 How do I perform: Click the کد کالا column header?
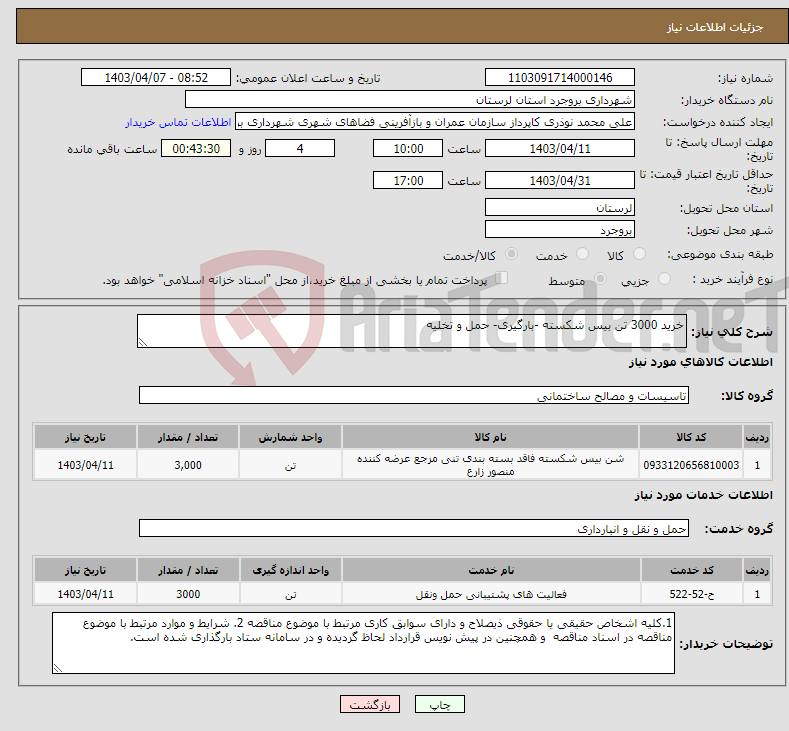(x=690, y=437)
